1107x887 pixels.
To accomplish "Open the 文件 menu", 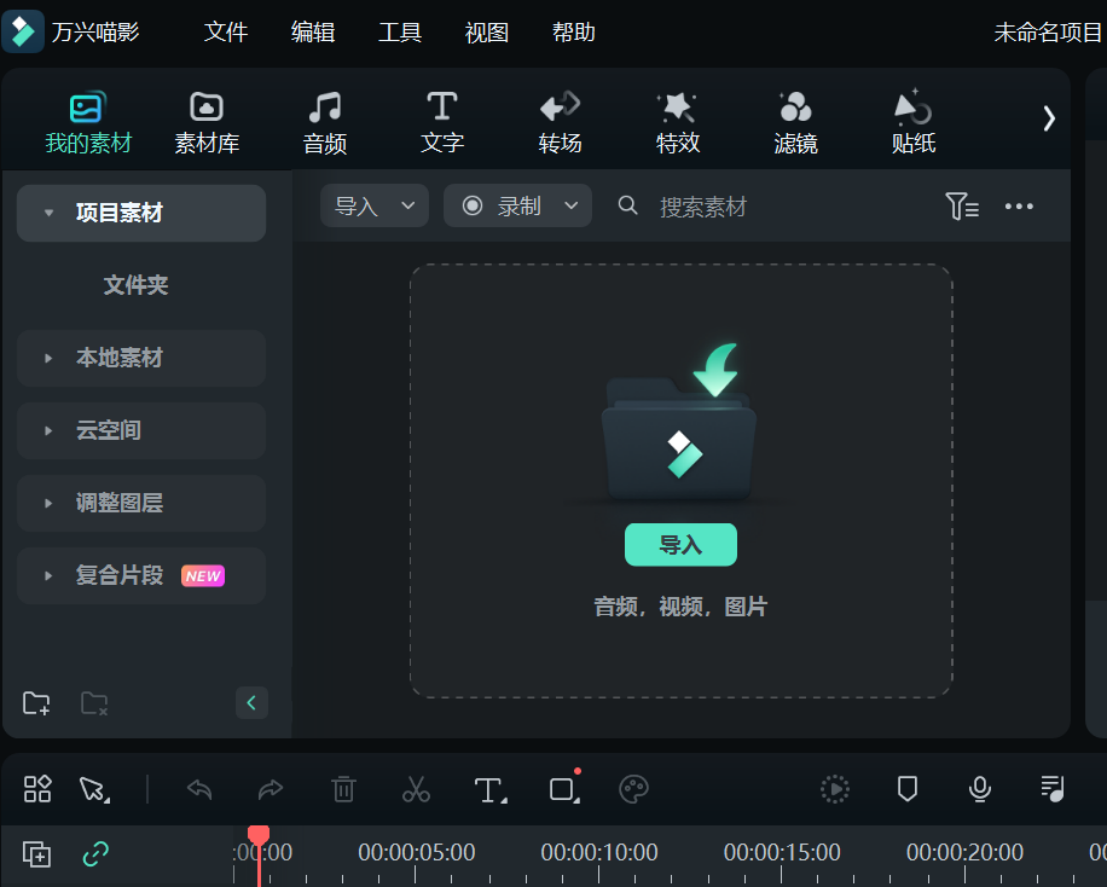I will pyautogui.click(x=225, y=32).
